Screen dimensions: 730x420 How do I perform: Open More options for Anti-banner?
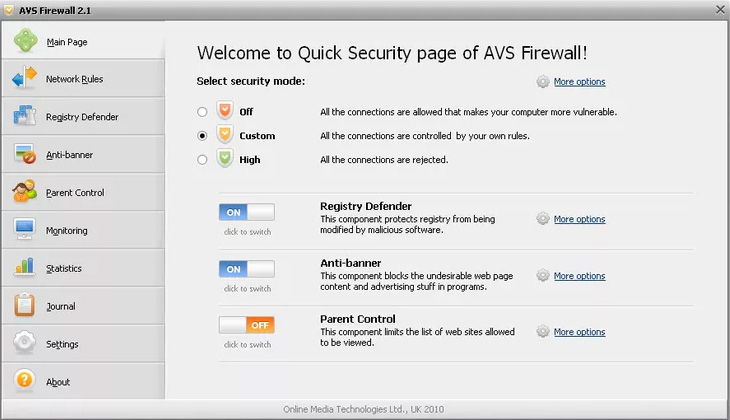coord(579,276)
